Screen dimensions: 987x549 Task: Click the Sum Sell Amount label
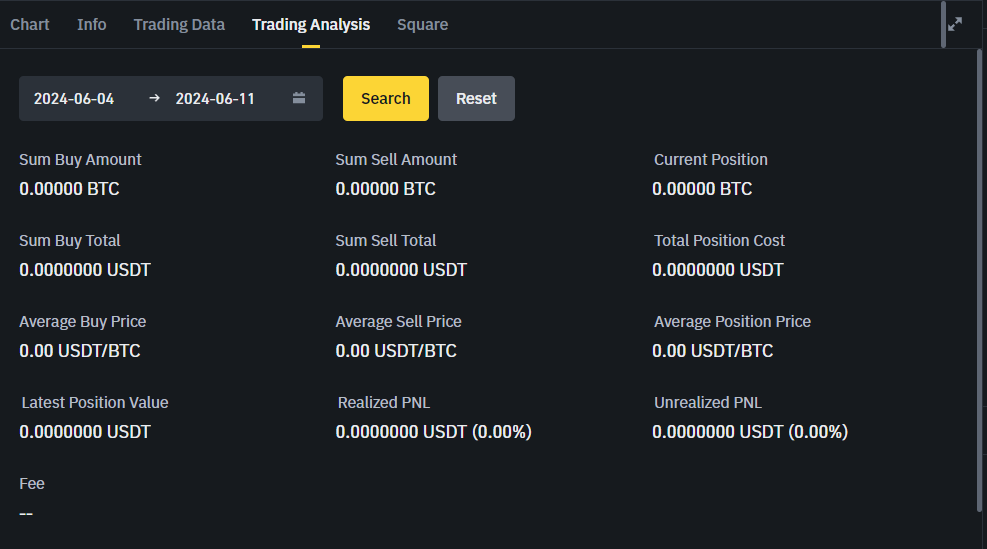point(396,159)
